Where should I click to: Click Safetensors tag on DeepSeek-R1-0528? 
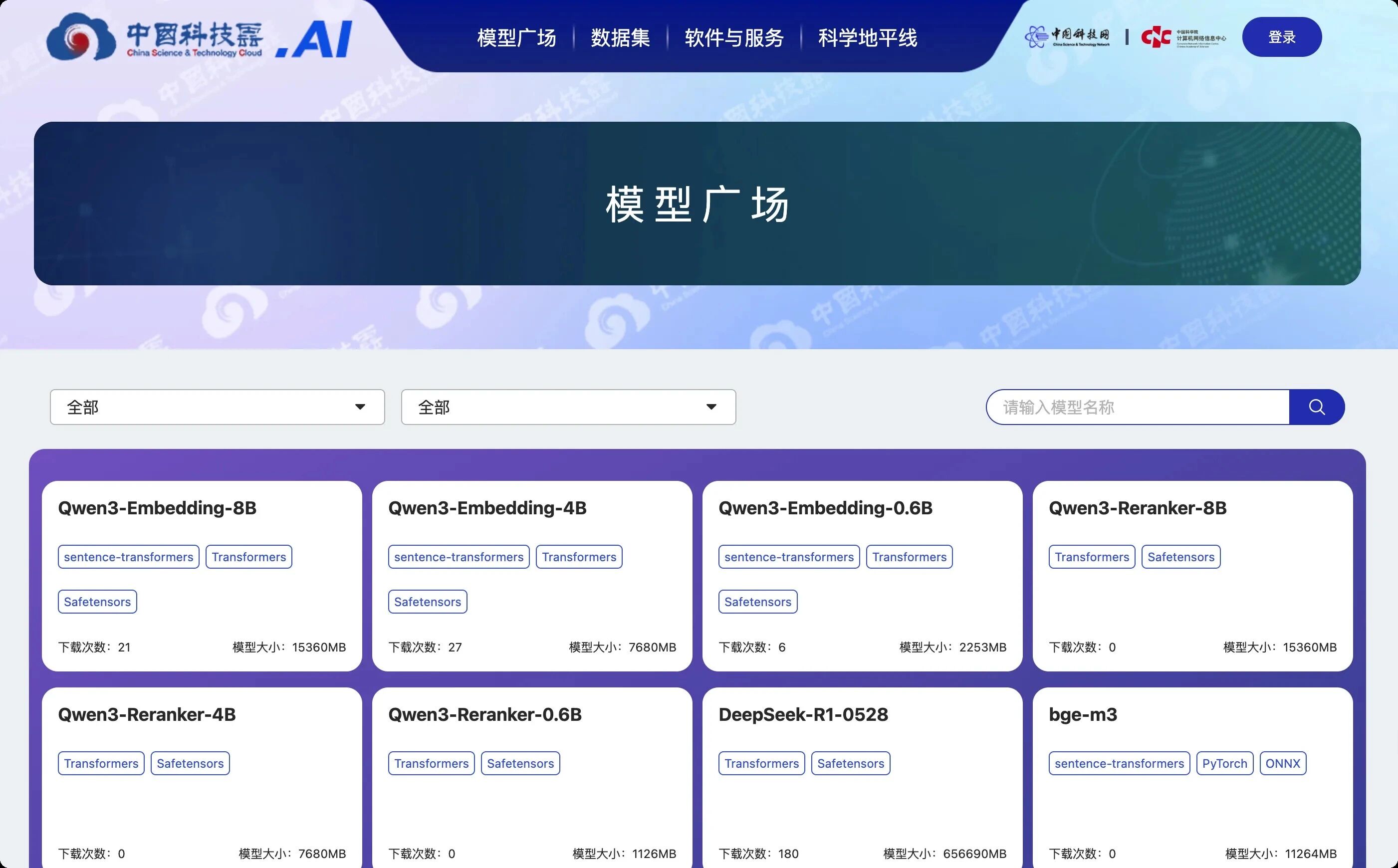(851, 764)
